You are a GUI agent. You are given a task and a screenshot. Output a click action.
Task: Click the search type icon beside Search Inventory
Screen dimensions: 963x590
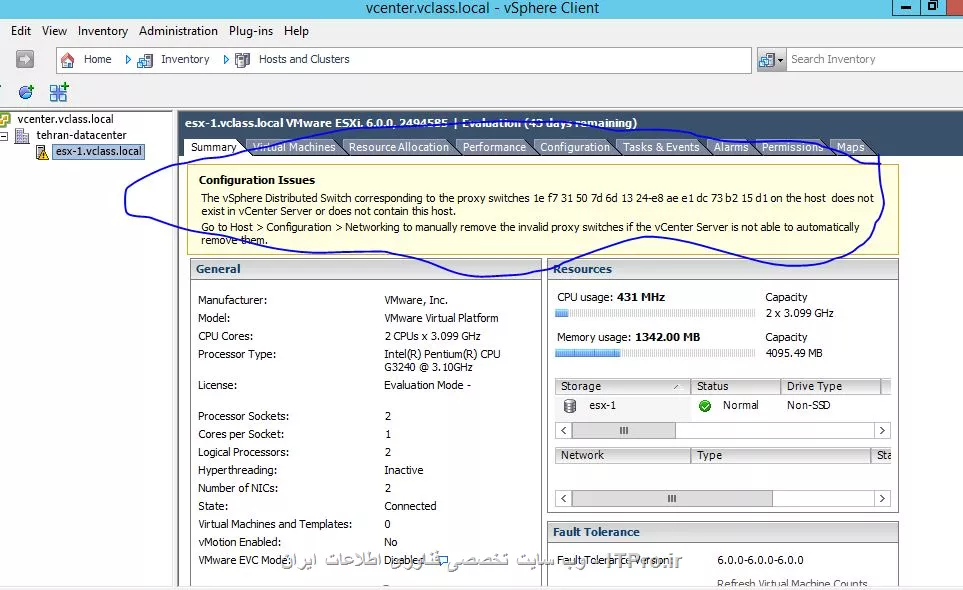tap(766, 60)
